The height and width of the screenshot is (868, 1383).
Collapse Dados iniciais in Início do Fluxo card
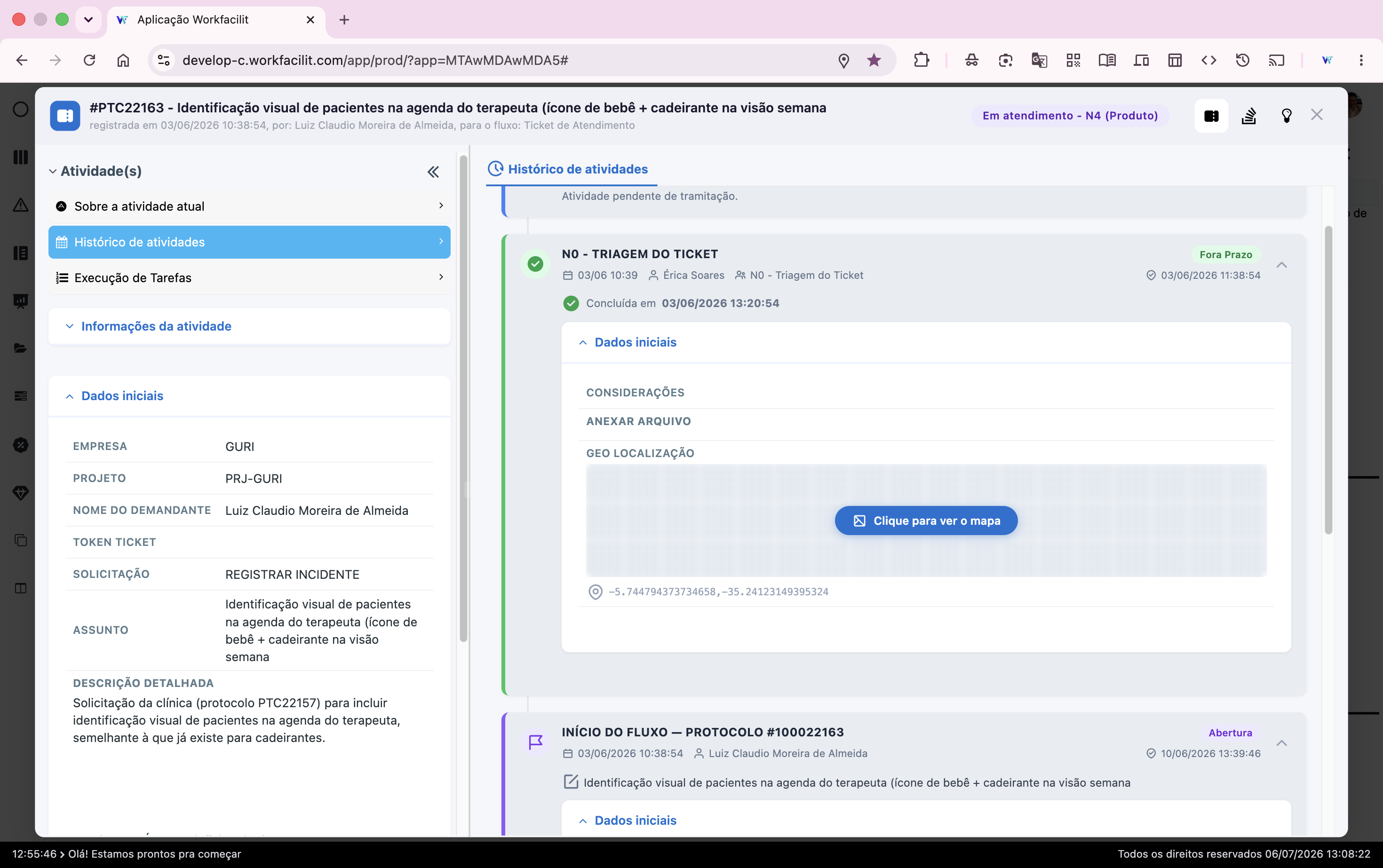coord(583,821)
